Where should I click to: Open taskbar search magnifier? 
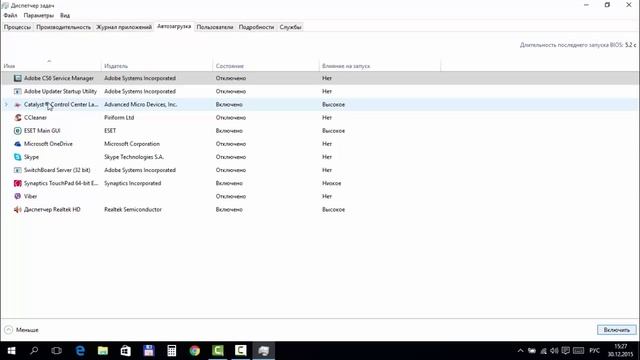click(x=34, y=351)
